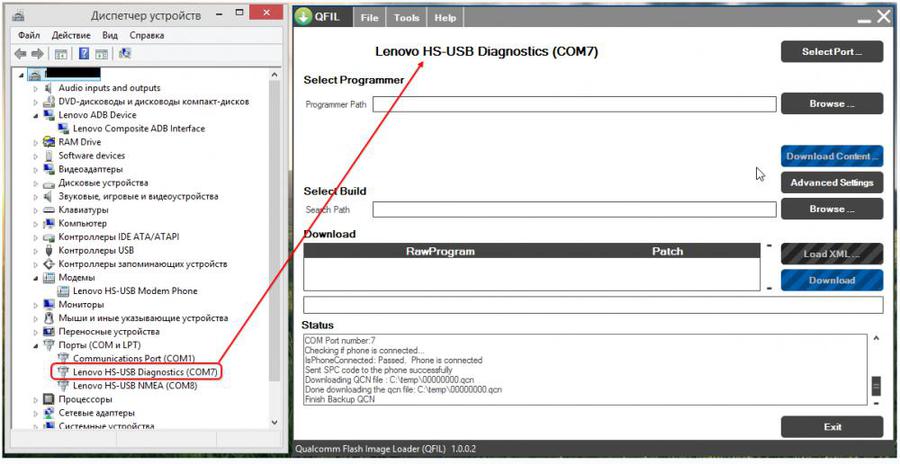900x464 pixels.
Task: Click the RawProgram column header
Action: [440, 252]
